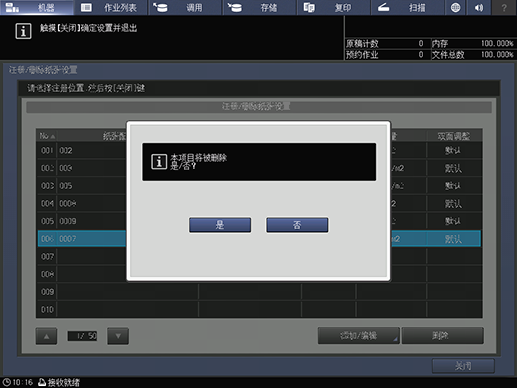Go to previous page with up arrow

pos(46,336)
